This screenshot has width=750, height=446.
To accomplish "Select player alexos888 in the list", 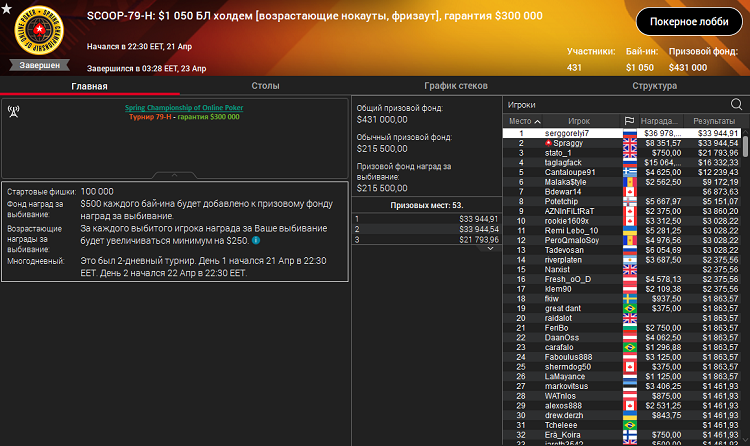I will coord(622,406).
